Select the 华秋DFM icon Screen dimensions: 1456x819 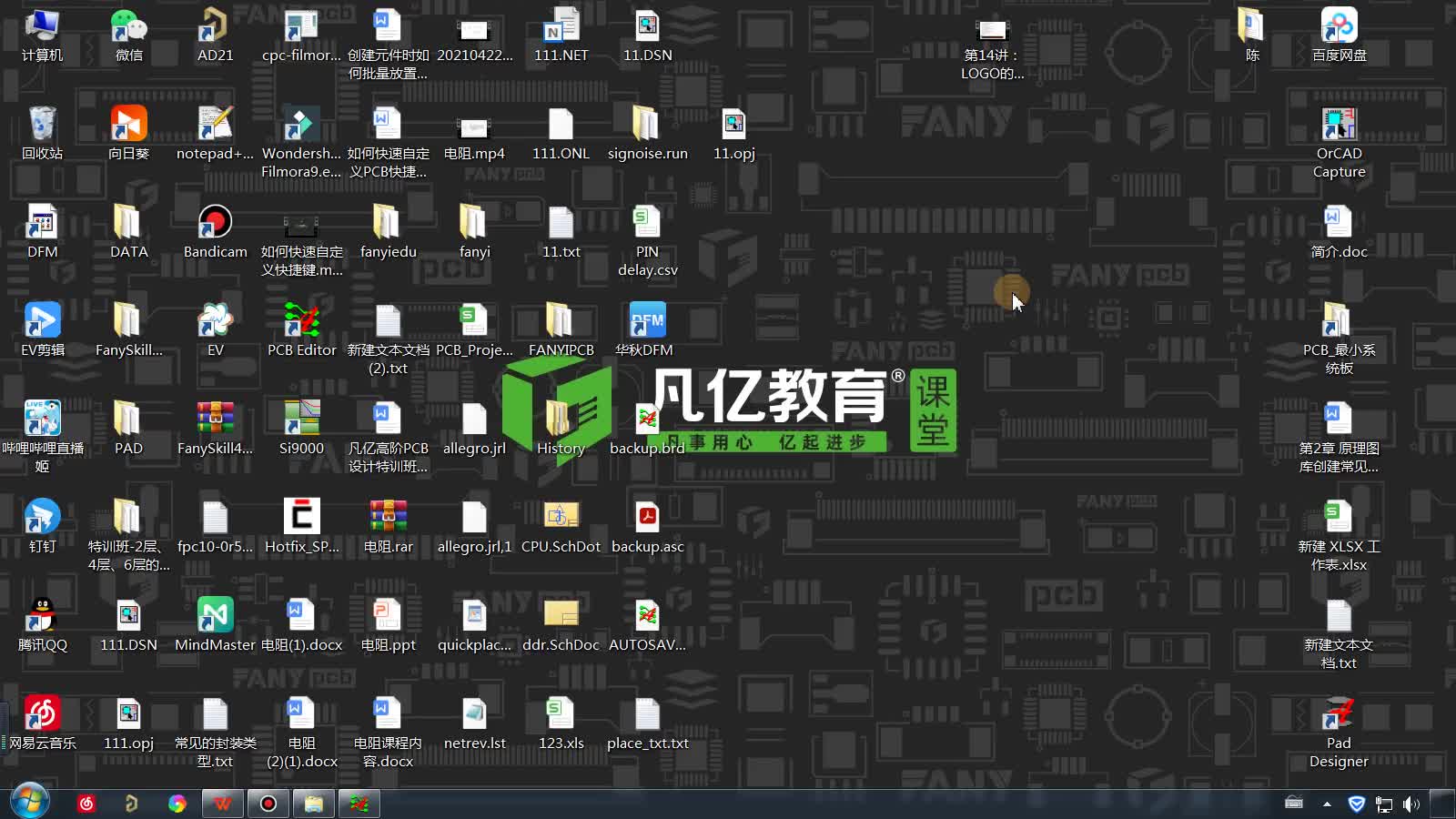click(647, 331)
